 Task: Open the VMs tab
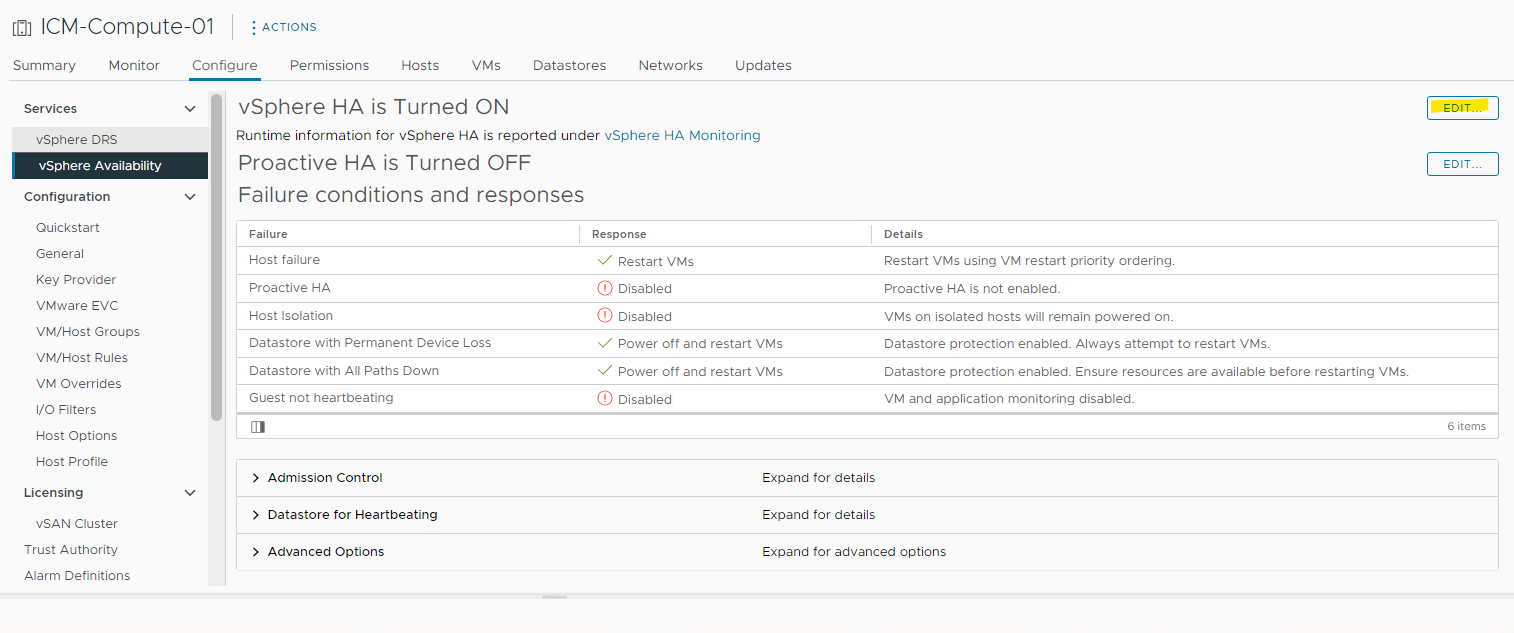(486, 65)
